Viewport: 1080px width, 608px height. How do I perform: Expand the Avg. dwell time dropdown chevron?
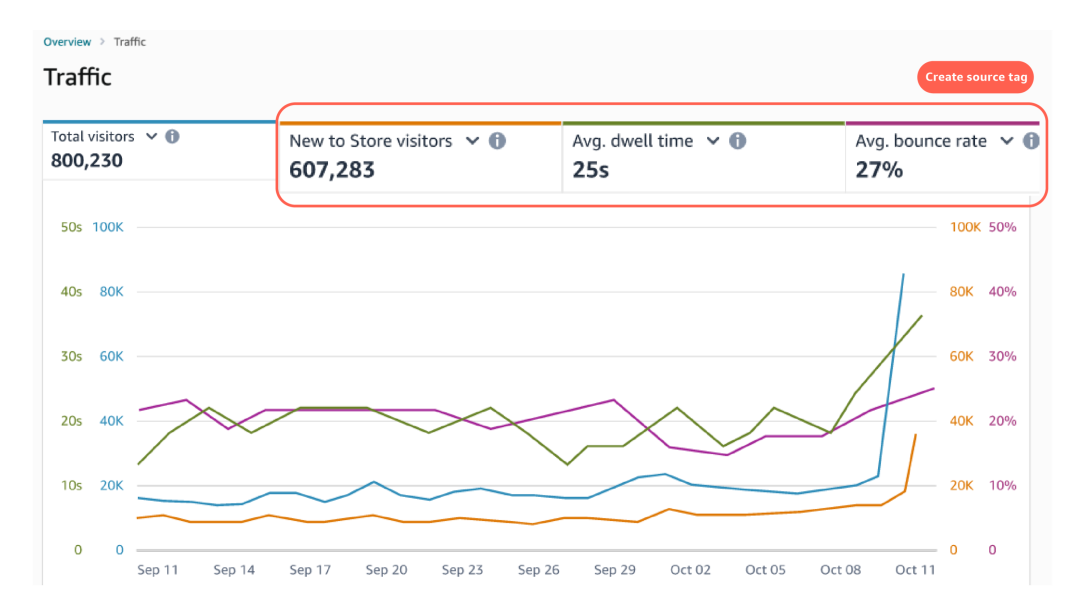coord(713,141)
